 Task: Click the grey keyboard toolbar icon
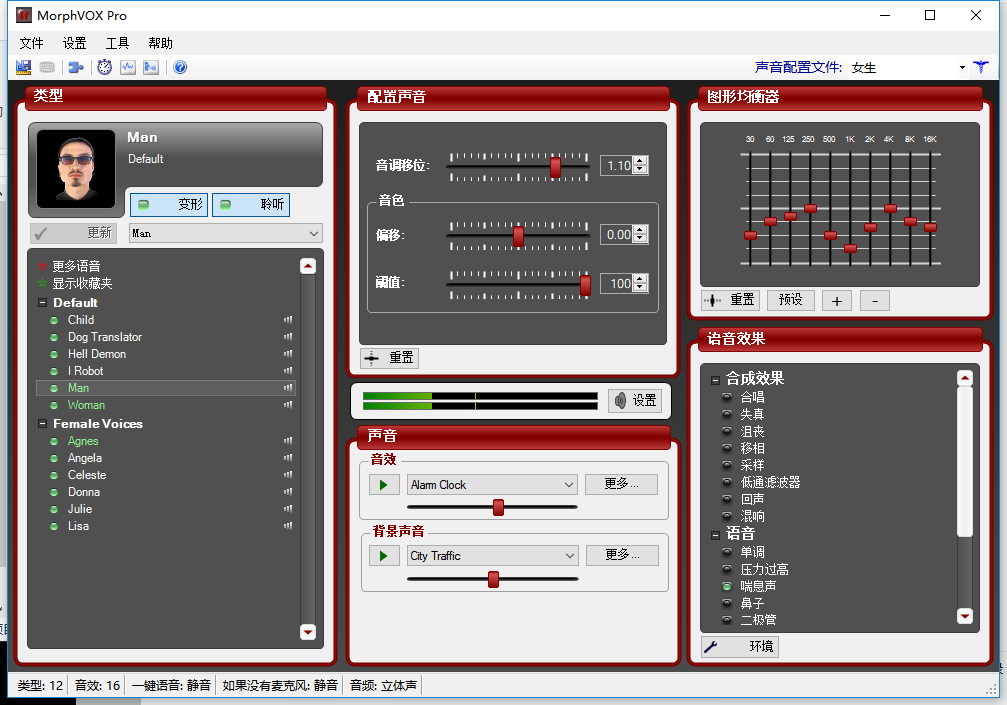click(x=47, y=67)
